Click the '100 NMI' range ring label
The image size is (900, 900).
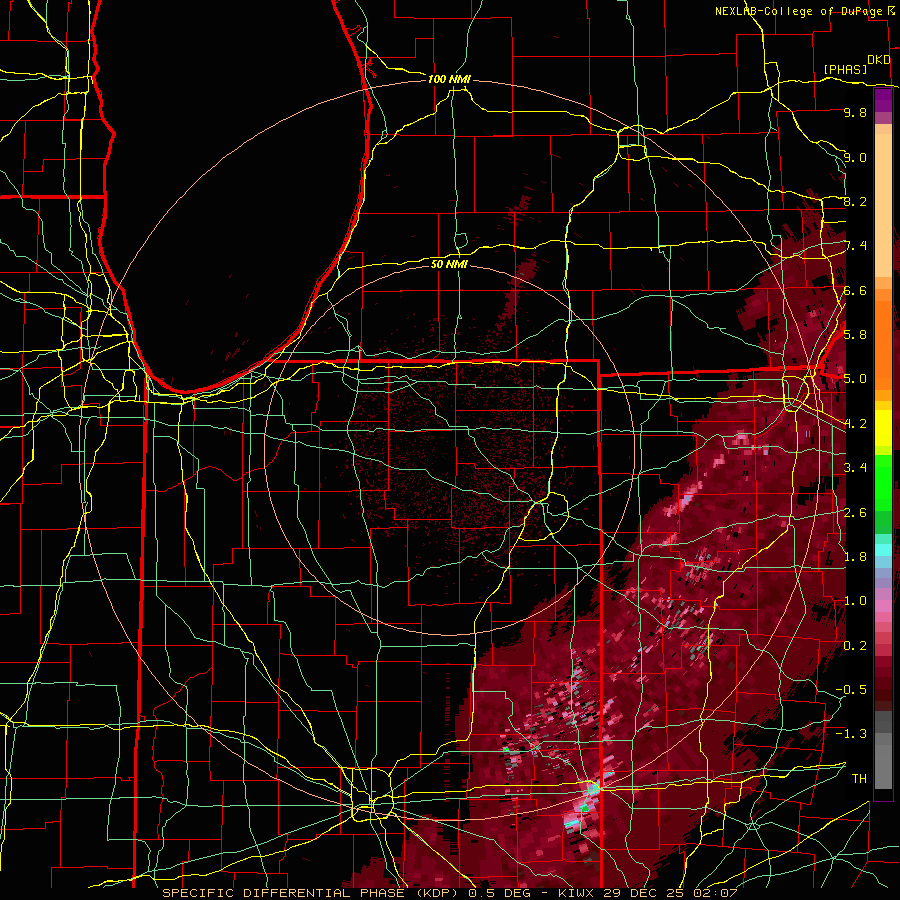[x=449, y=79]
